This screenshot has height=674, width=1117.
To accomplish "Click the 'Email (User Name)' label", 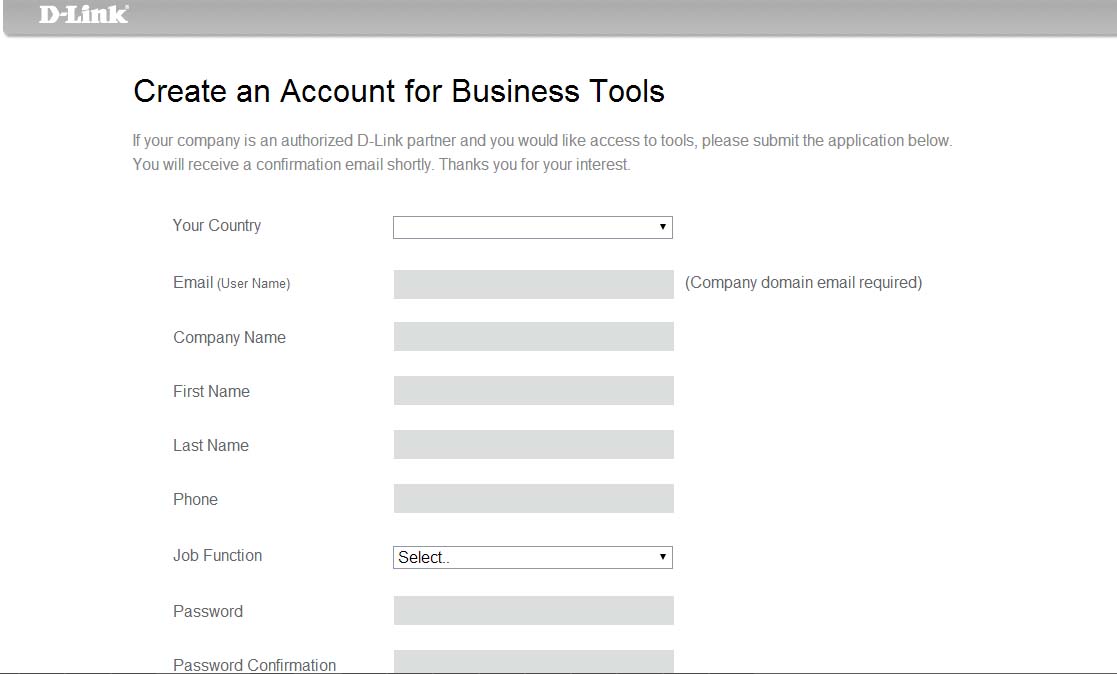I will pos(231,283).
